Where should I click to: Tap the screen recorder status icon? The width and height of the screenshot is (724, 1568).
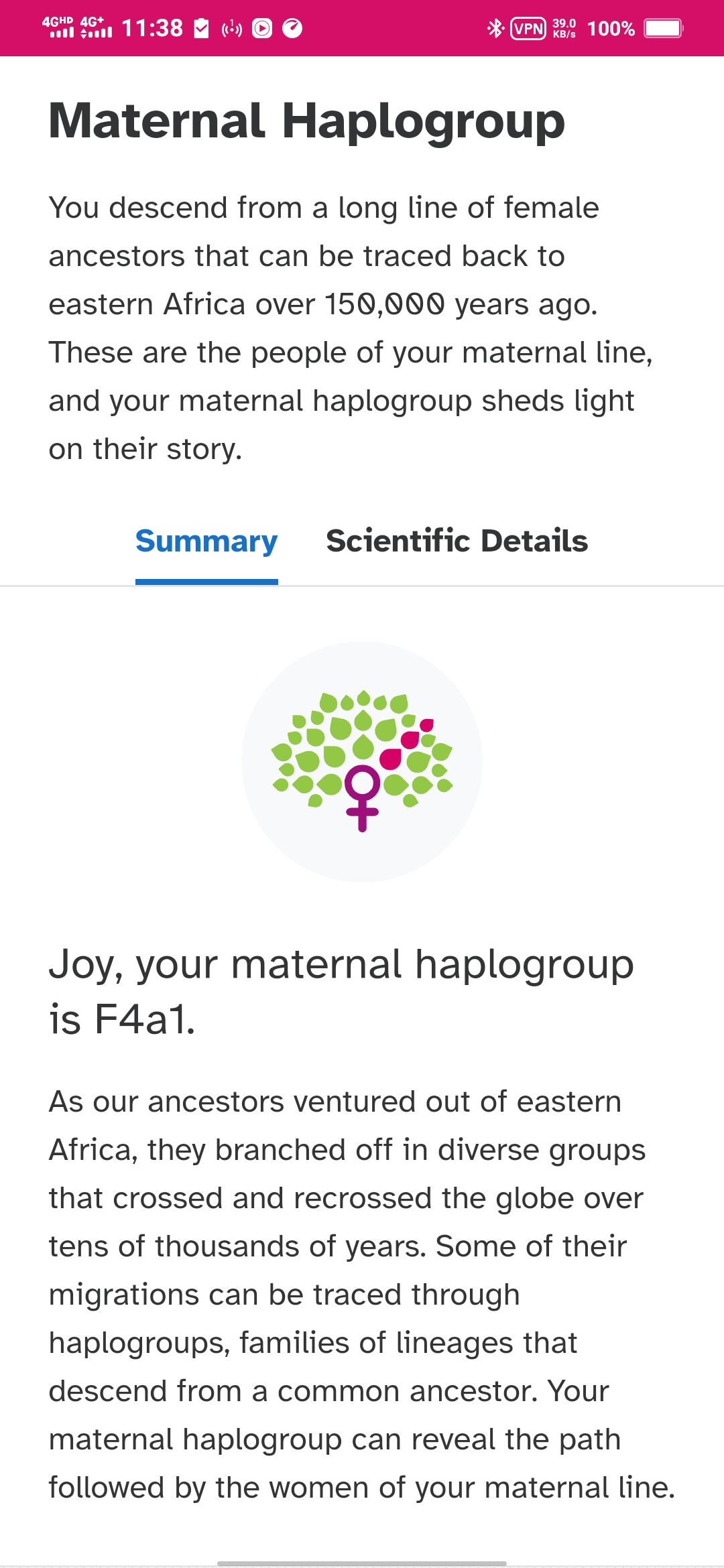(x=262, y=28)
